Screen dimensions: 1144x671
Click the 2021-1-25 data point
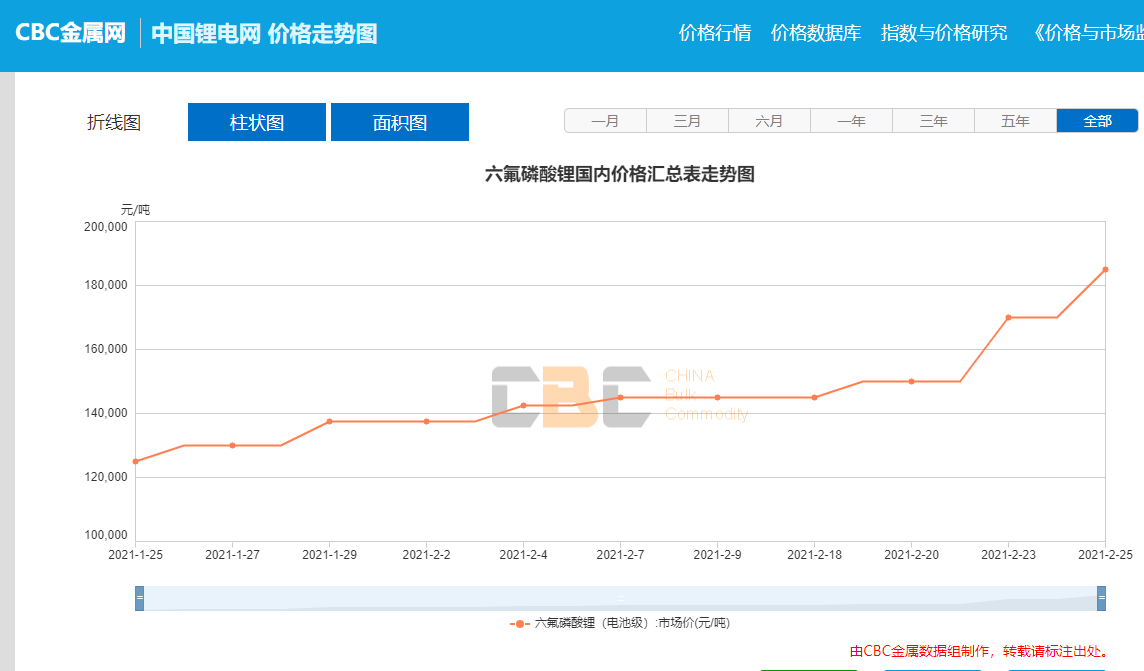pyautogui.click(x=136, y=462)
